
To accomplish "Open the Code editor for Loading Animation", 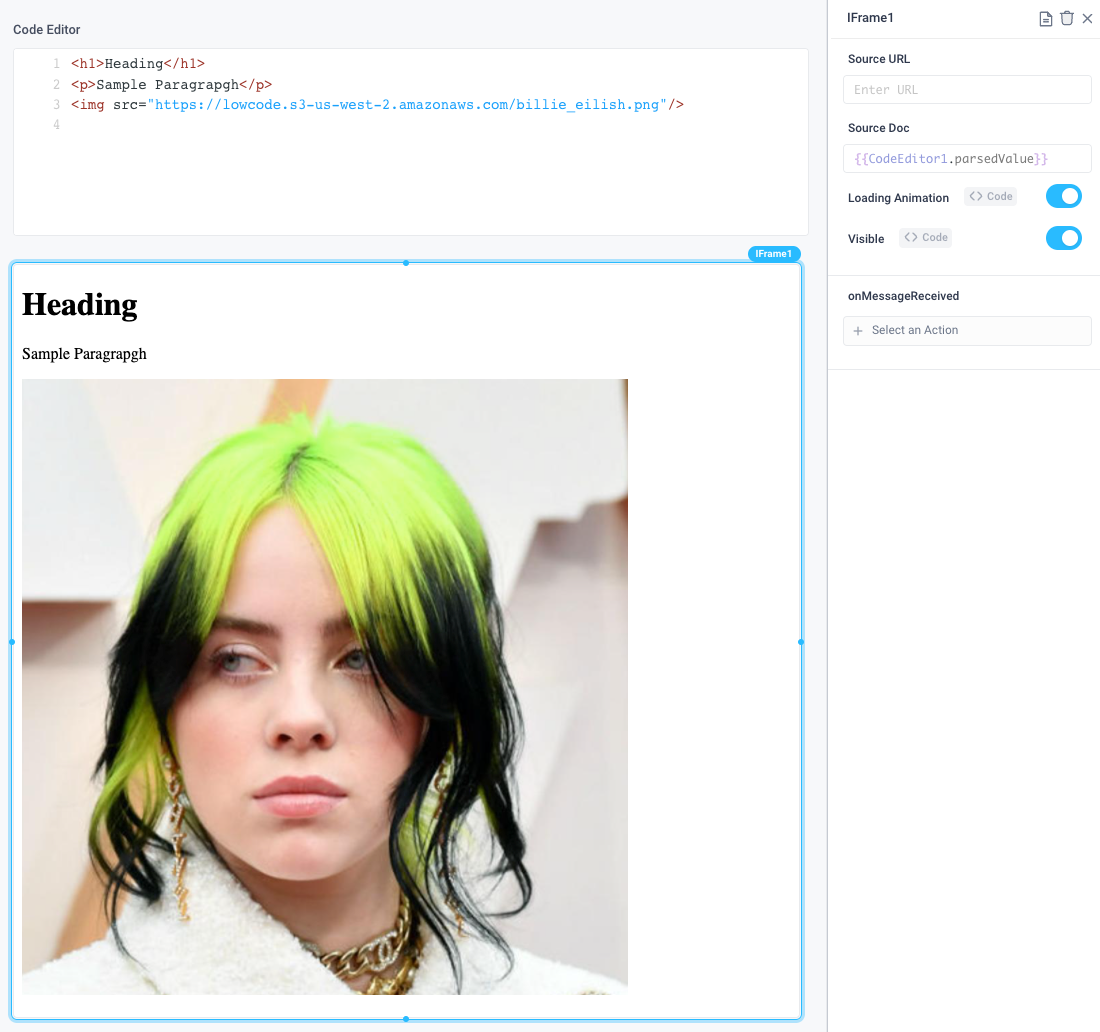I will [990, 196].
